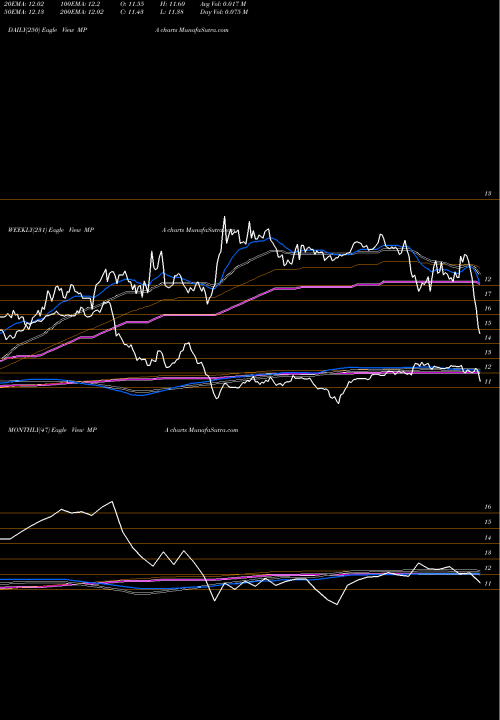Image resolution: width=500 pixels, height=720 pixels.
Task: Click the MONTHLY(47) Eagle View MP title
Action: 52,430
